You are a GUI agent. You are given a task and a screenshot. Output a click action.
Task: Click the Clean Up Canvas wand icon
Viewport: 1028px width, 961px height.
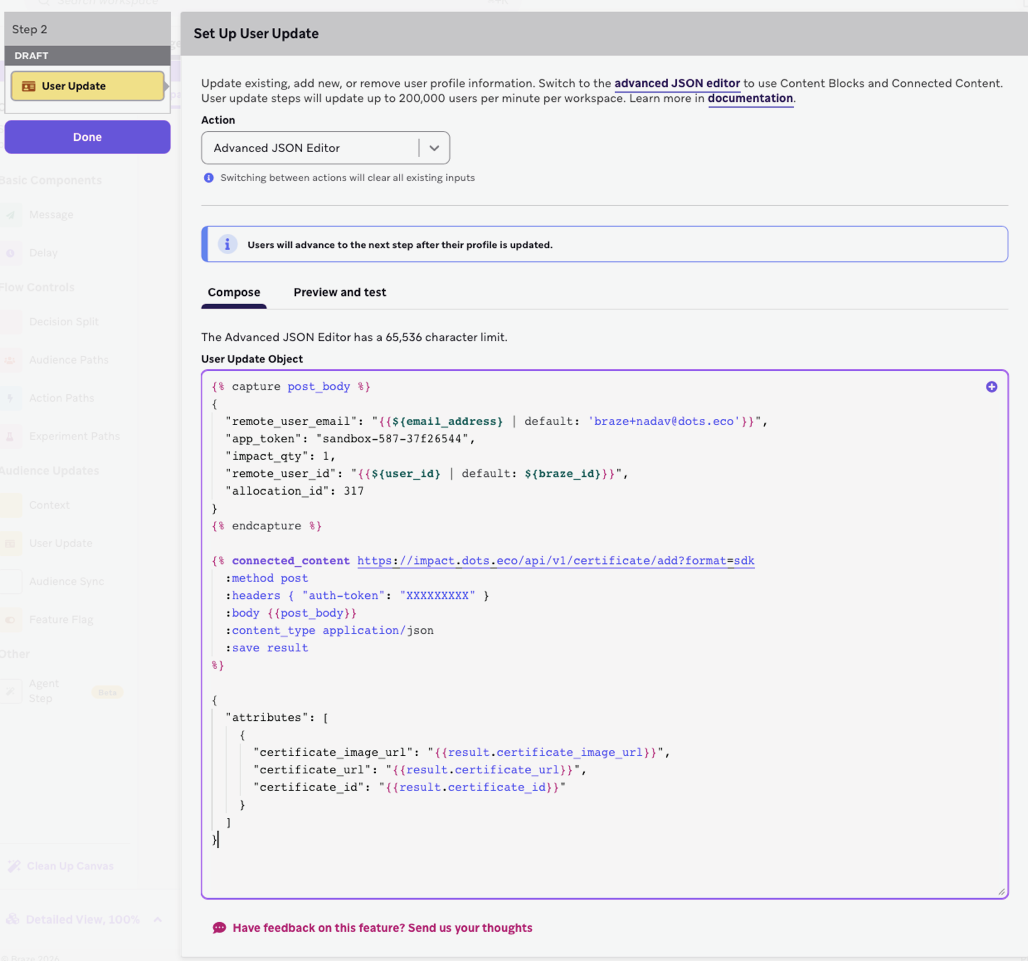click(14, 866)
